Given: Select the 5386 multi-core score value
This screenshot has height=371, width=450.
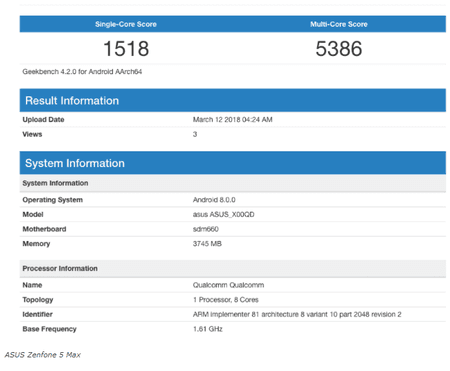Looking at the screenshot, I should 339,49.
